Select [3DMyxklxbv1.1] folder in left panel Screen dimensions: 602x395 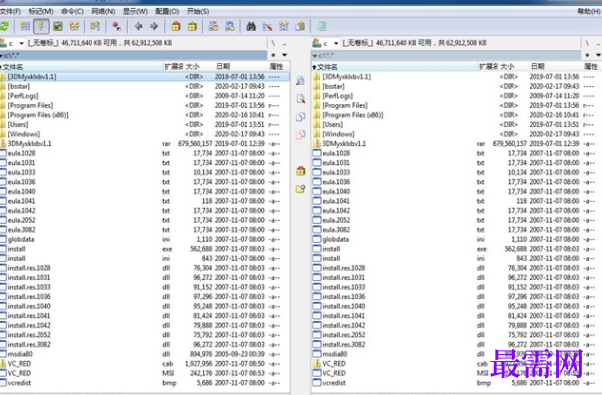click(x=145, y=76)
